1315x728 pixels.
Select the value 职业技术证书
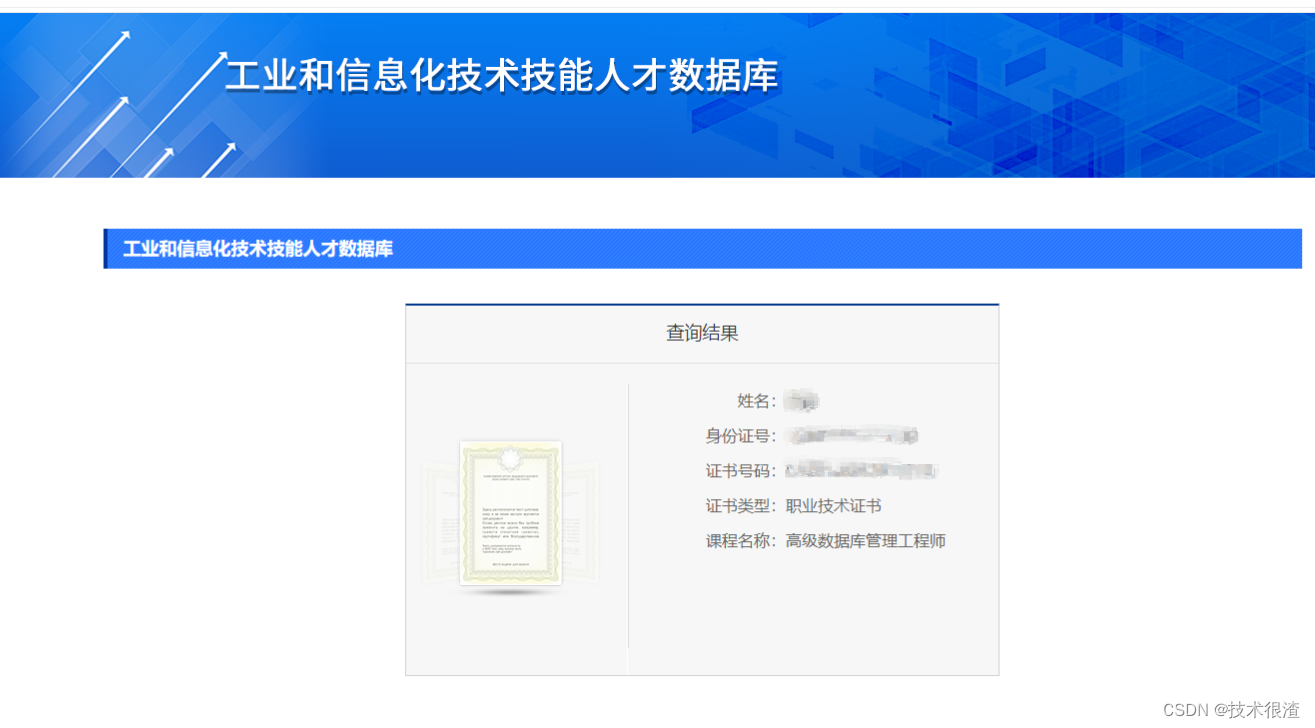coord(833,506)
